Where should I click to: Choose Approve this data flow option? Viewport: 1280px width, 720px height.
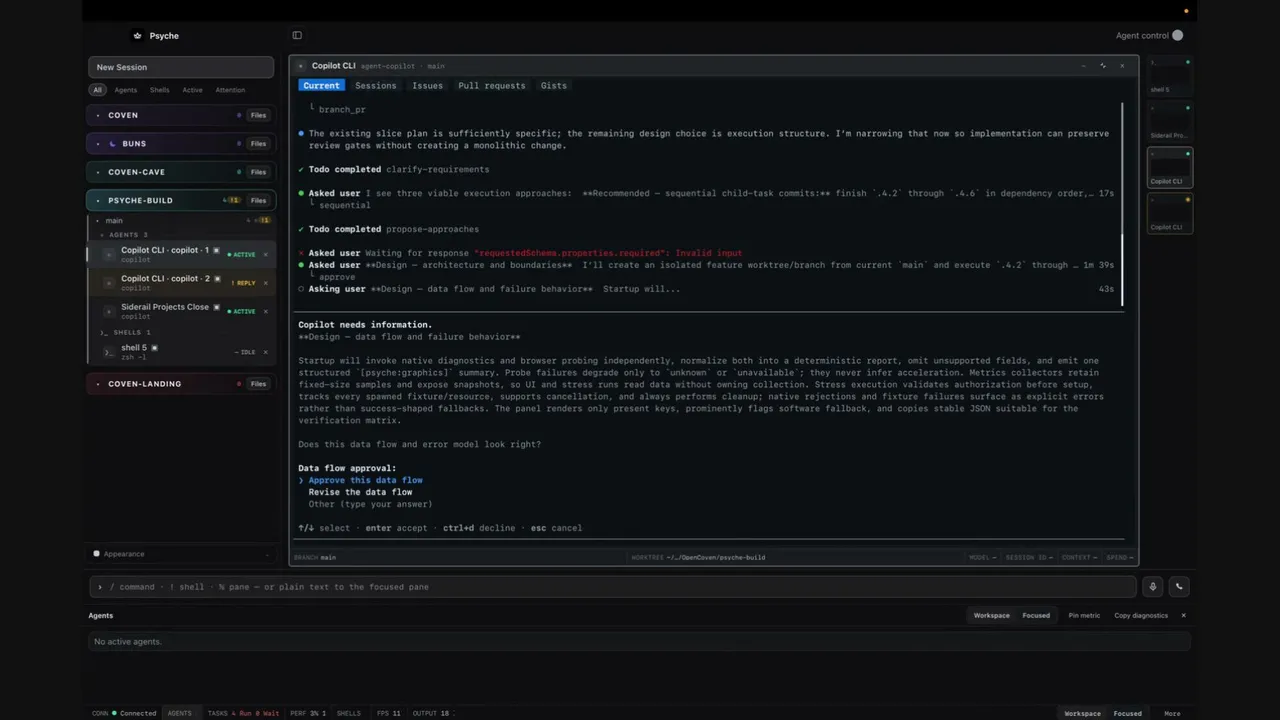click(365, 480)
